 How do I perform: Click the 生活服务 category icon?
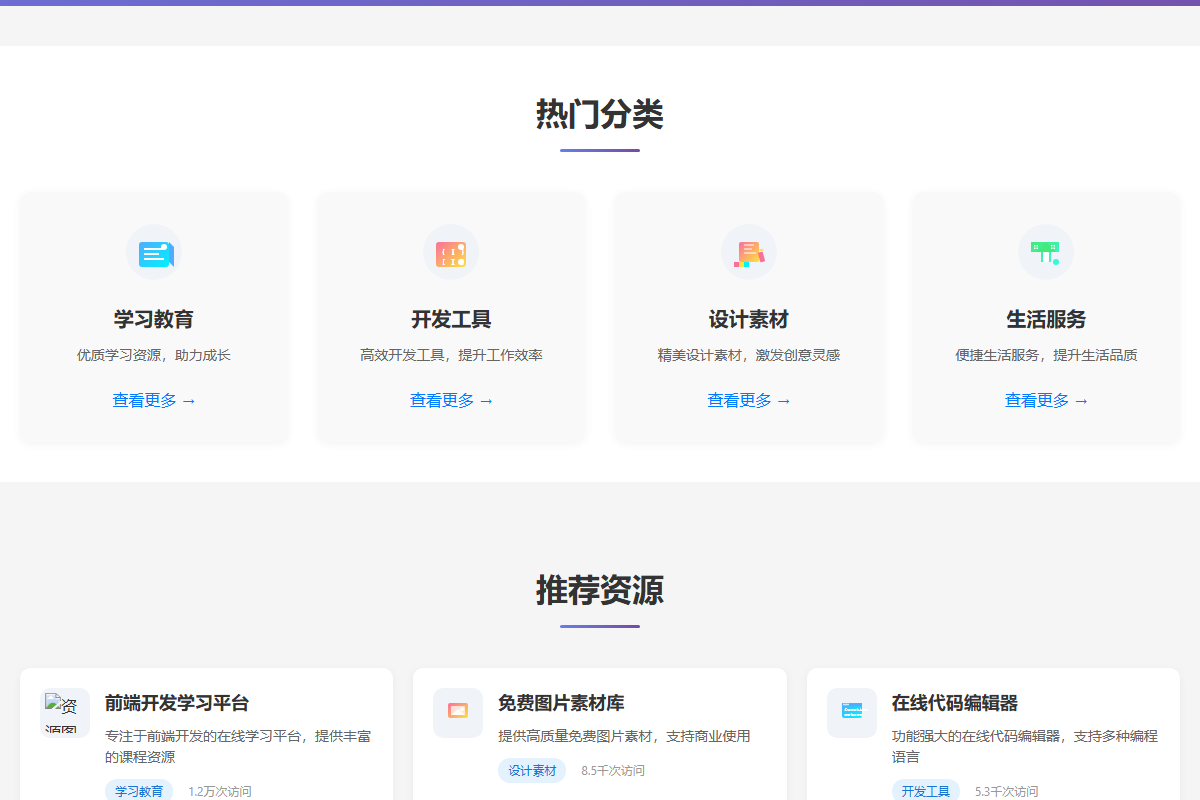click(x=1046, y=251)
